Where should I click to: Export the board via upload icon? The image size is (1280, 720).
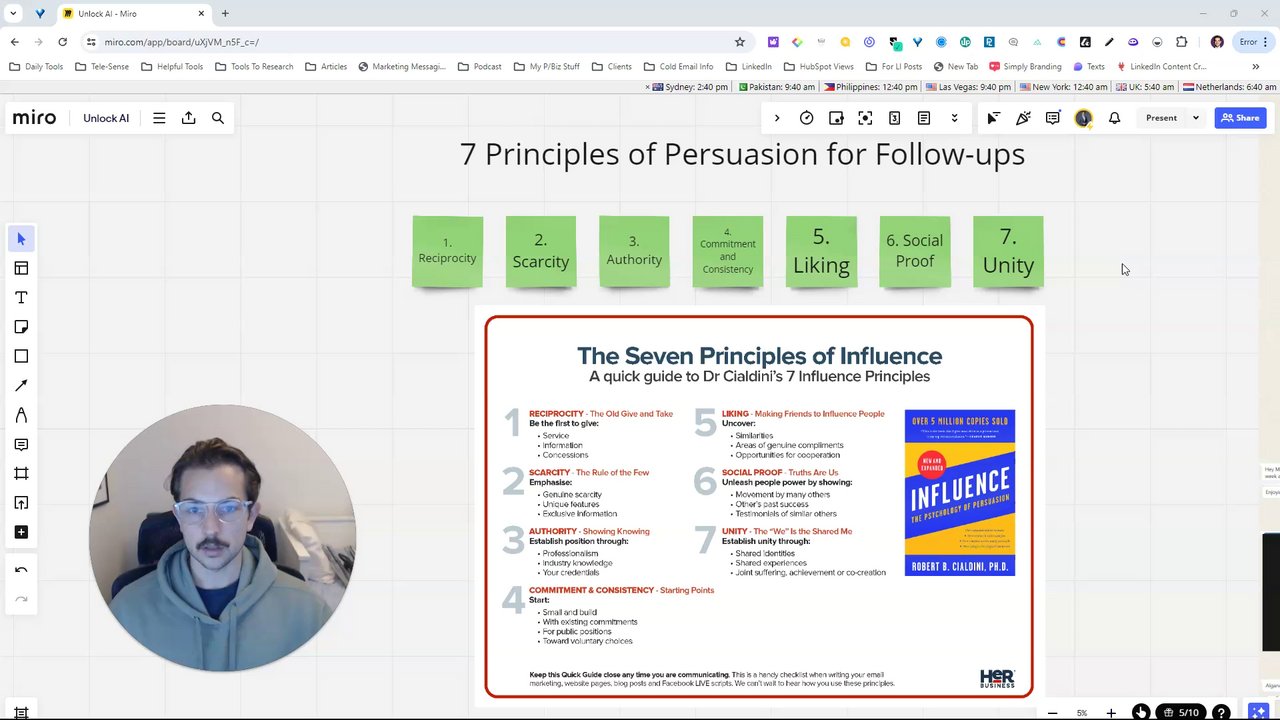188,118
